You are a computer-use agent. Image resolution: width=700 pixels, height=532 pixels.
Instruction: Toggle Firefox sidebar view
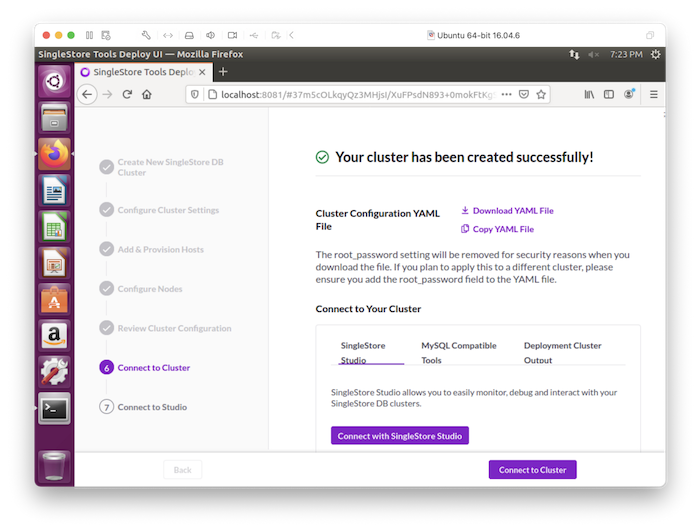click(x=609, y=95)
